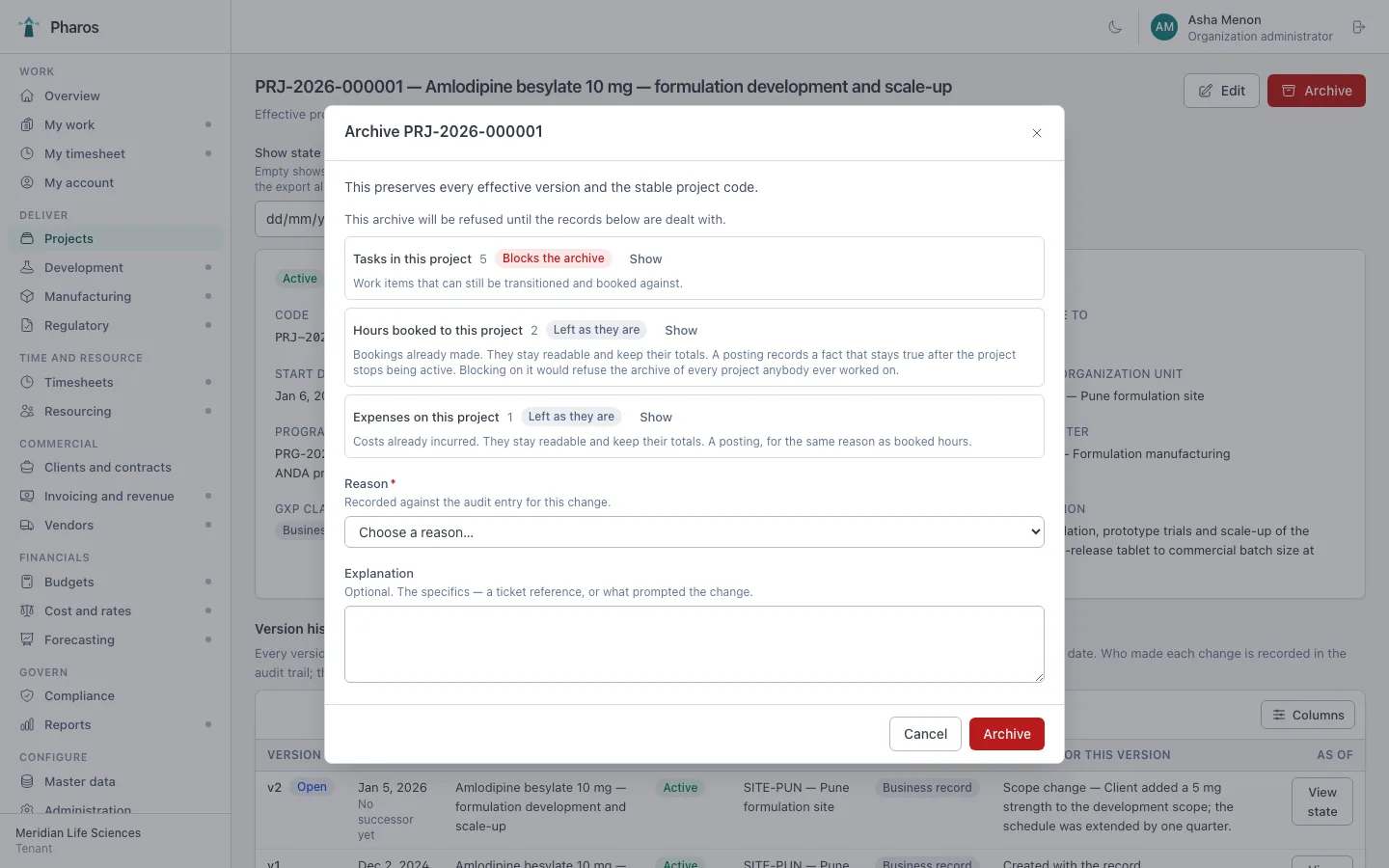Click the My work sidebar icon

[x=27, y=125]
